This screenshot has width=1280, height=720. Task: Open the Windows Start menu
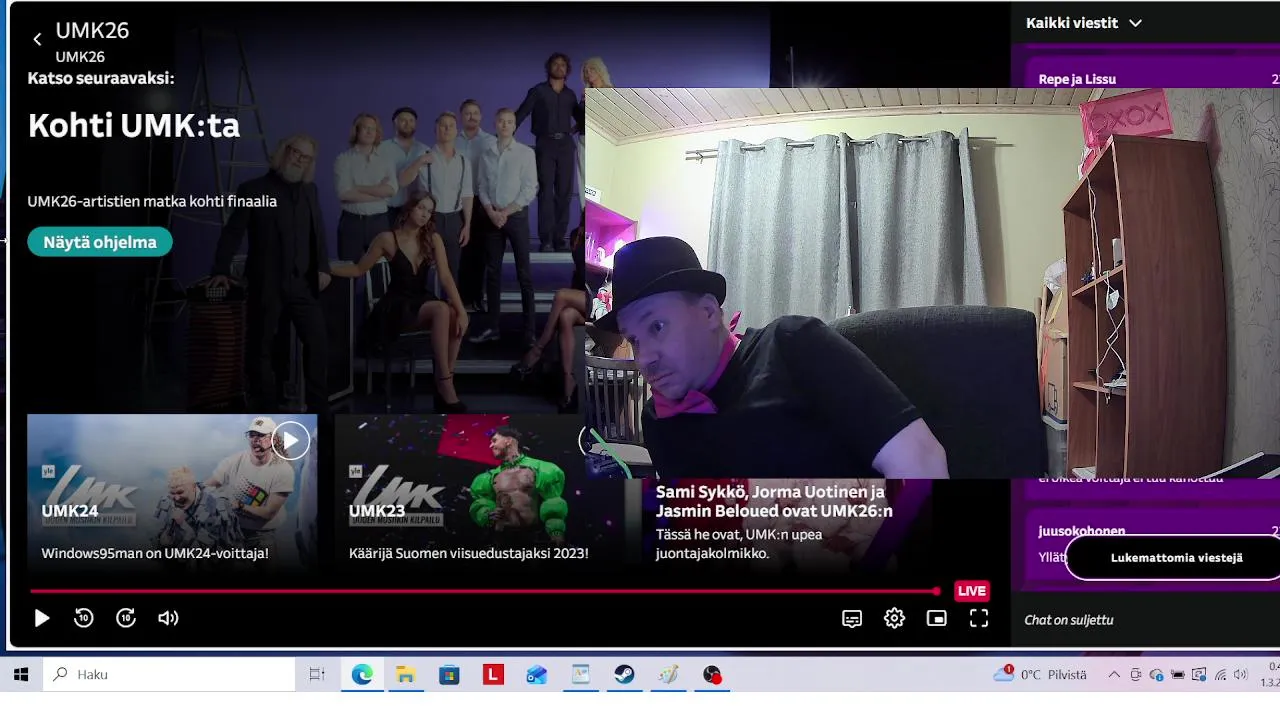tap(21, 675)
